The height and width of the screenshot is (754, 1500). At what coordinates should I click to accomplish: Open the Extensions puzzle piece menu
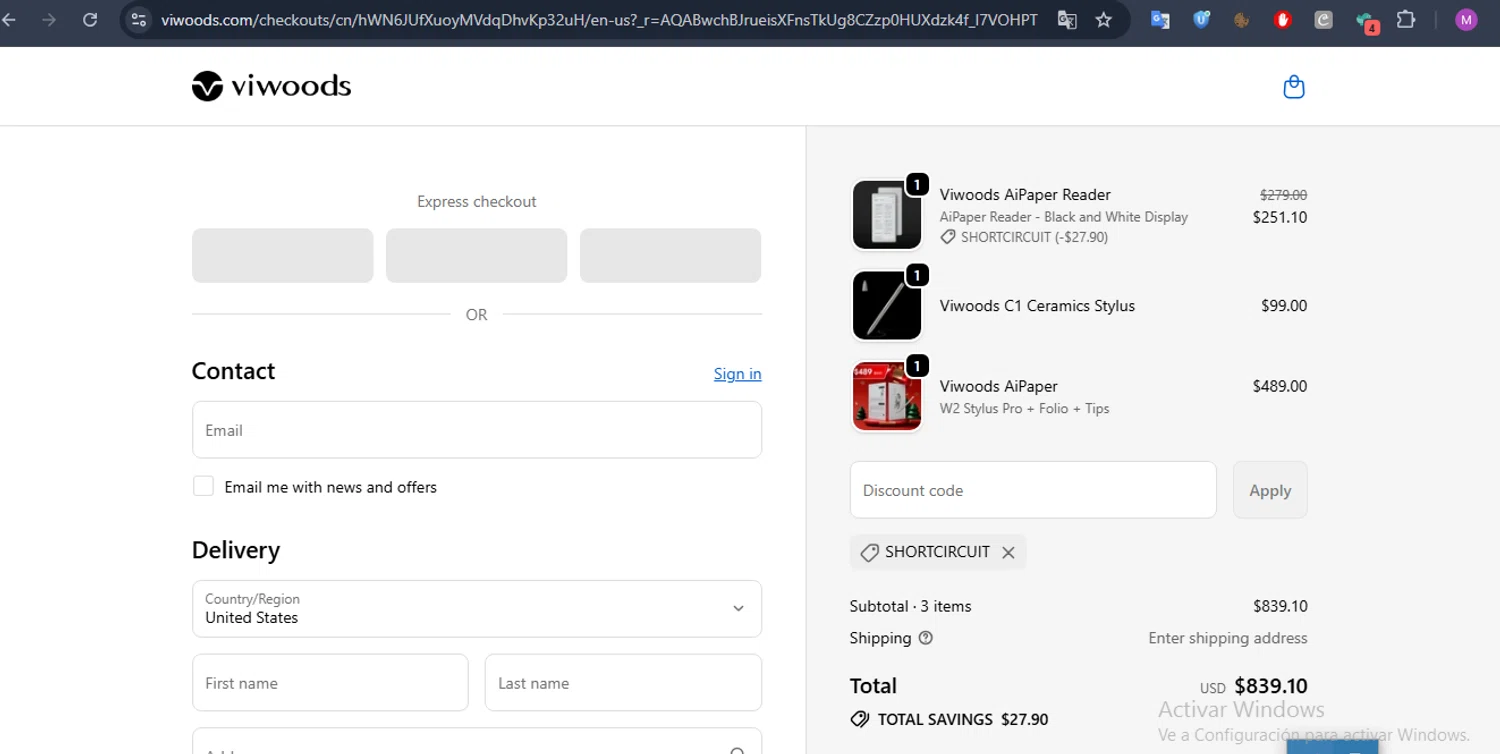tap(1406, 19)
